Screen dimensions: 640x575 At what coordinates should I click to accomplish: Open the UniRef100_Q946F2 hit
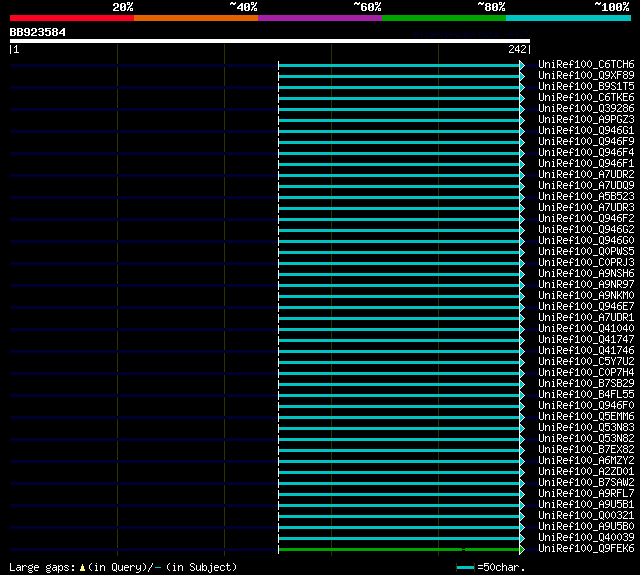tap(586, 219)
